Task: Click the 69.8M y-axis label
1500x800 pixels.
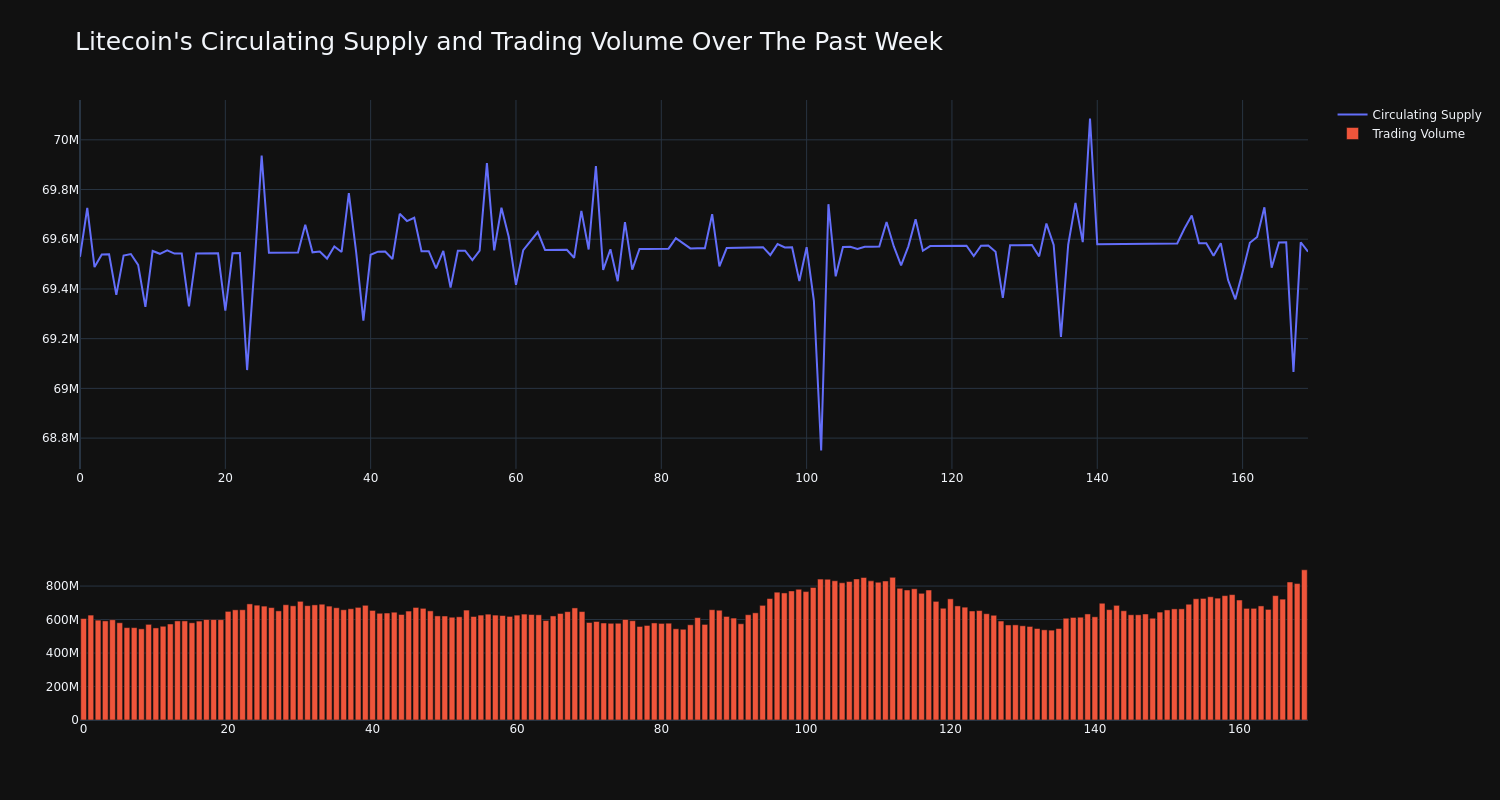Action: [x=60, y=190]
